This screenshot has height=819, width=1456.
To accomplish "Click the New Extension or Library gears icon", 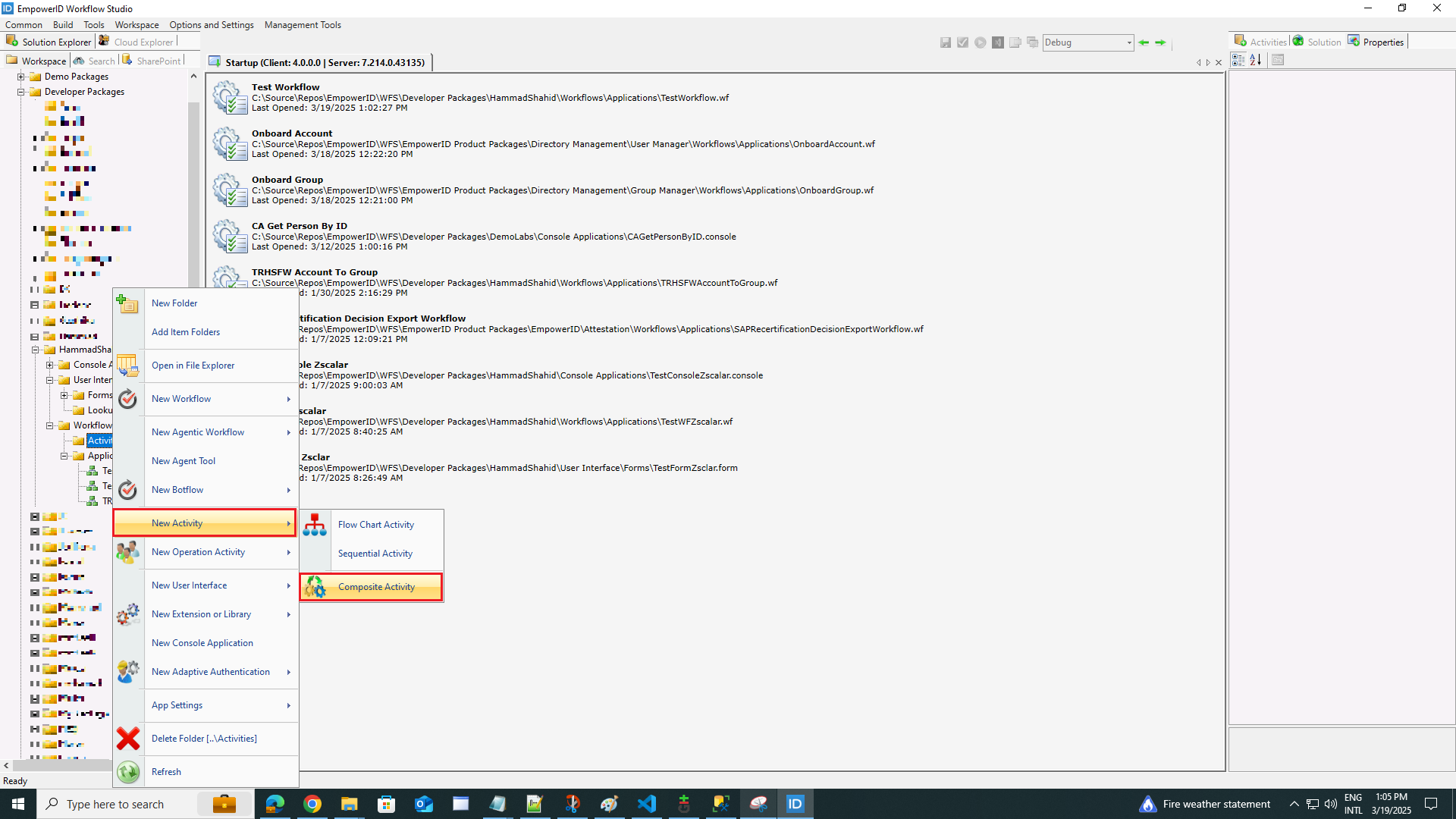I will click(x=127, y=614).
